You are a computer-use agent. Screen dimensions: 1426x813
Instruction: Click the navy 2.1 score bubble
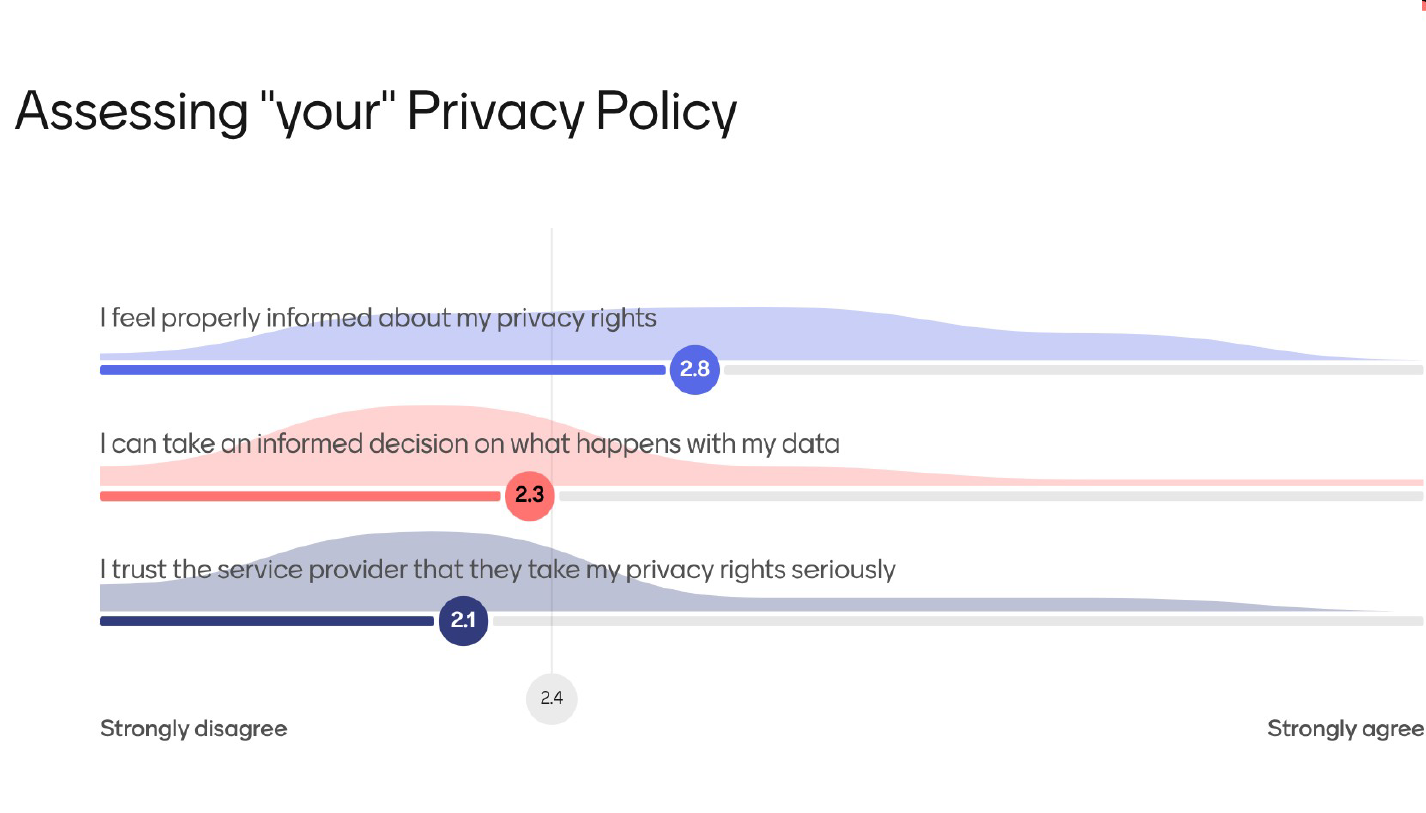463,621
